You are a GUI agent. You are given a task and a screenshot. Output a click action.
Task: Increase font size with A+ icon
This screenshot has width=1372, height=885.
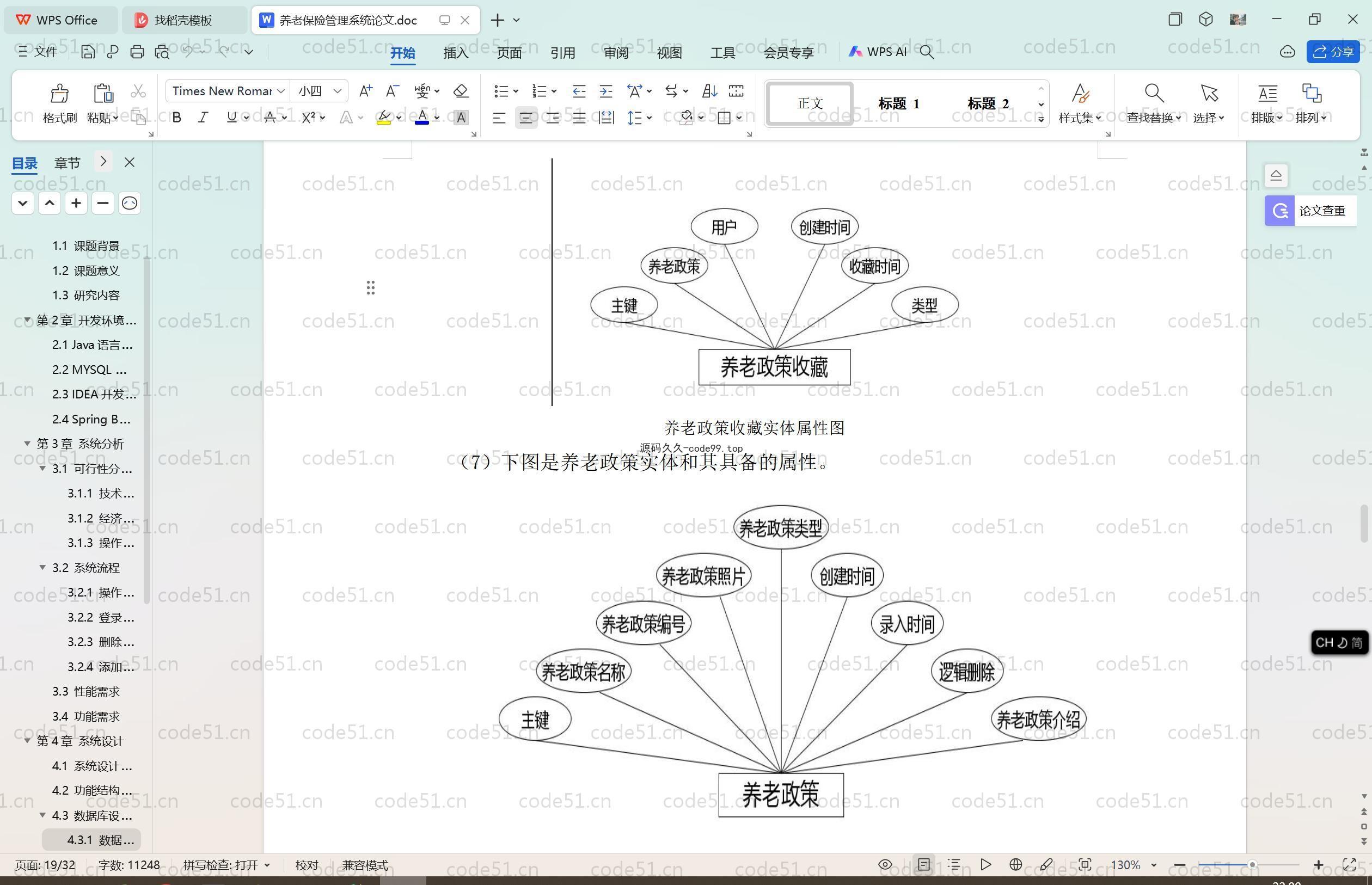[x=365, y=91]
